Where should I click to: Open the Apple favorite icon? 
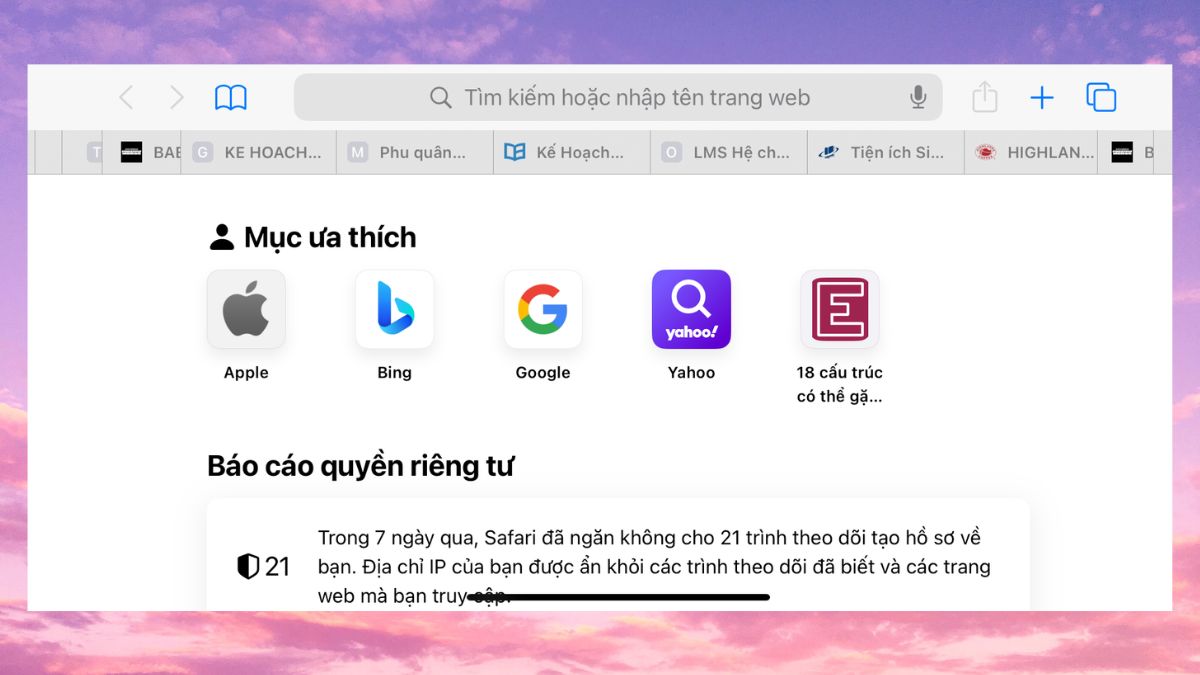tap(246, 309)
